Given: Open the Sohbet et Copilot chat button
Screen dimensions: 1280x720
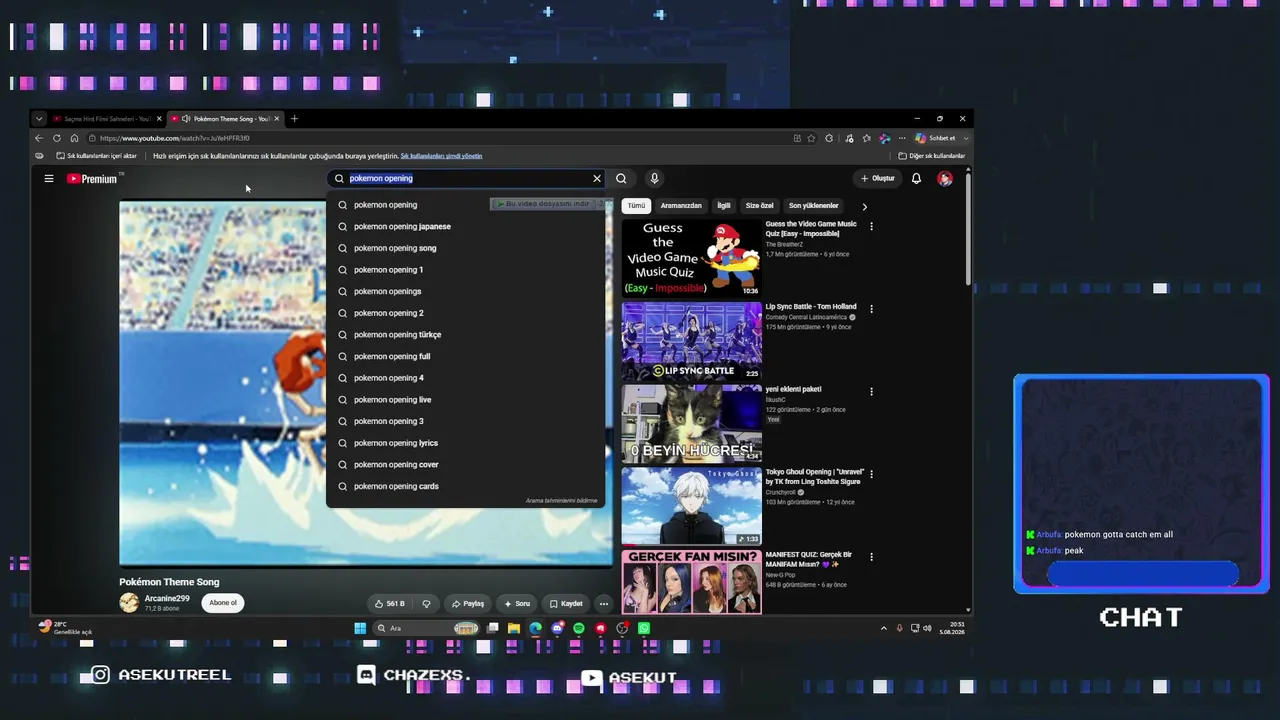Looking at the screenshot, I should coord(935,138).
